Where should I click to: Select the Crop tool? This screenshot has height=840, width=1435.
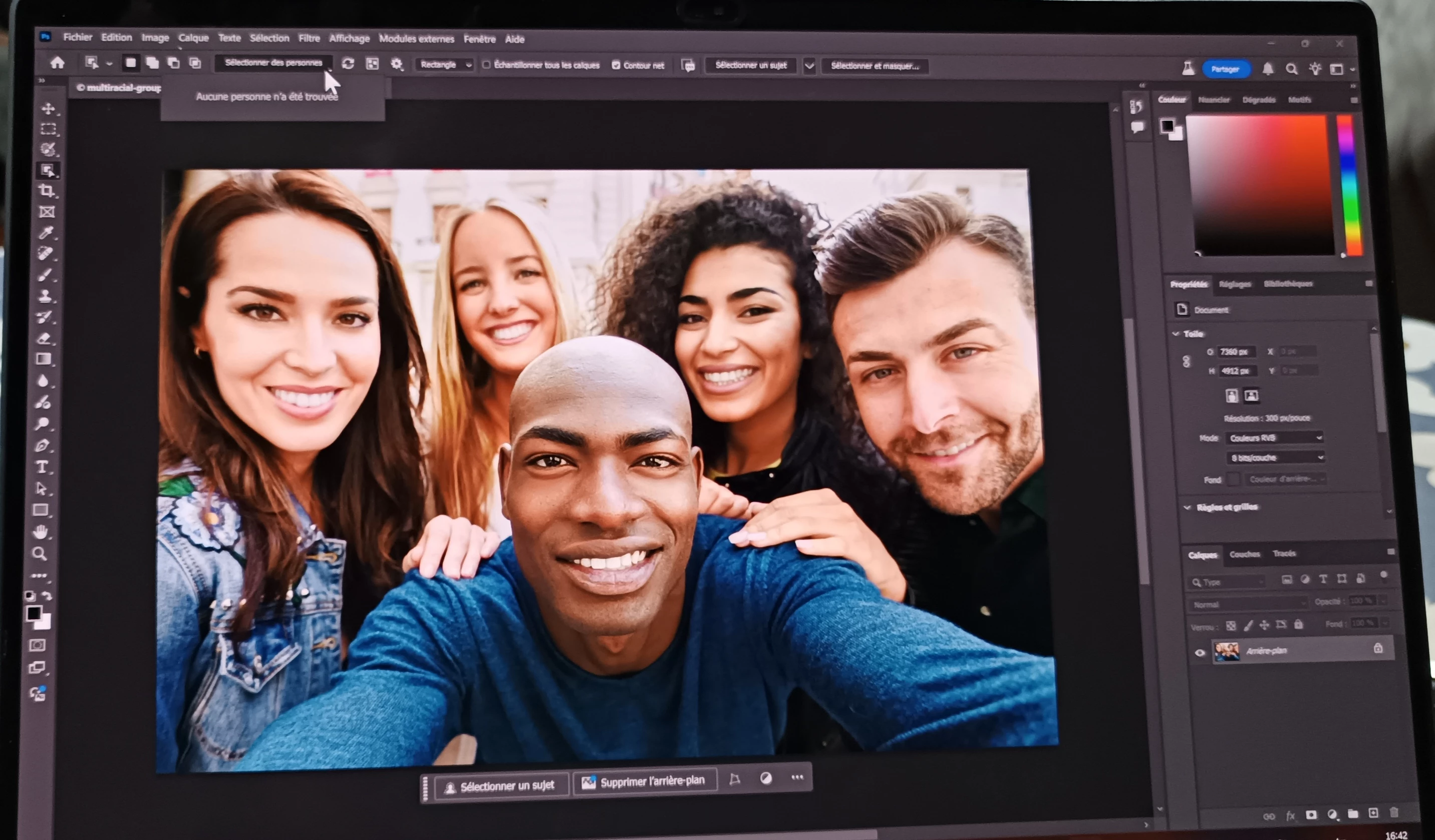tap(47, 191)
